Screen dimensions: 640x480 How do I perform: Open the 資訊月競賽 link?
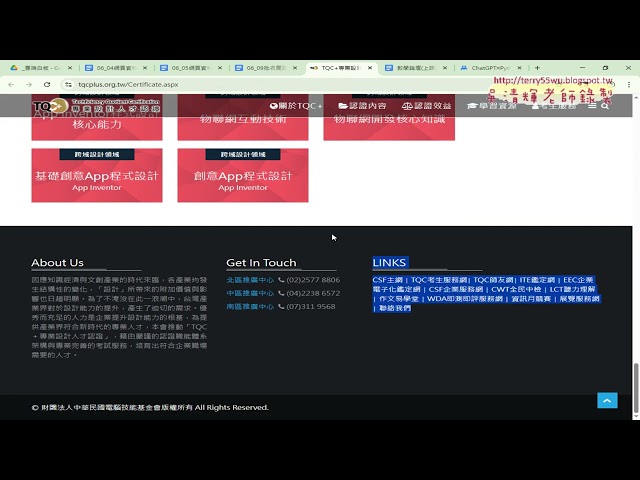(531, 299)
